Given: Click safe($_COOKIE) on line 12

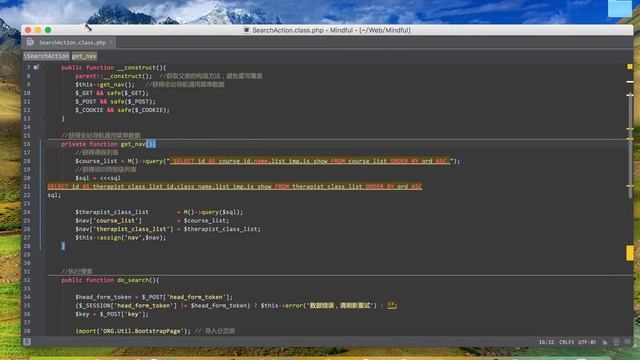Looking at the screenshot, I should tap(142, 110).
